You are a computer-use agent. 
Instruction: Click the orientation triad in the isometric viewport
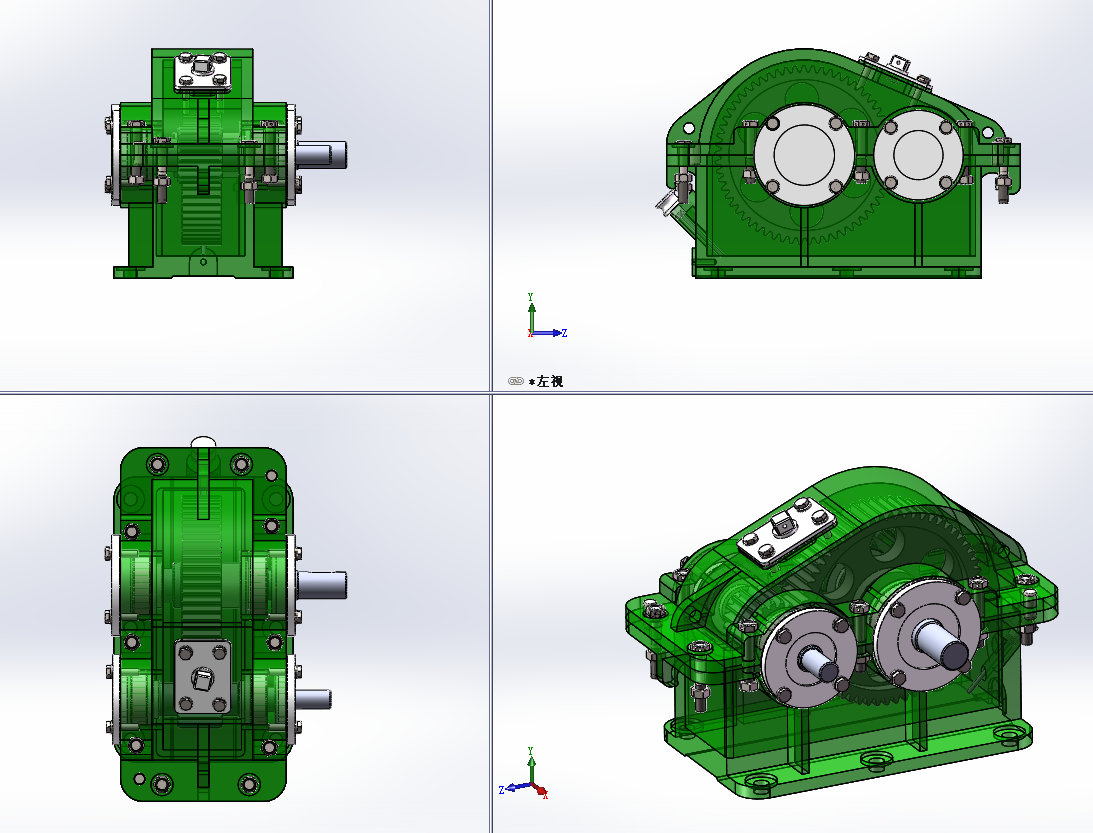tap(524, 774)
